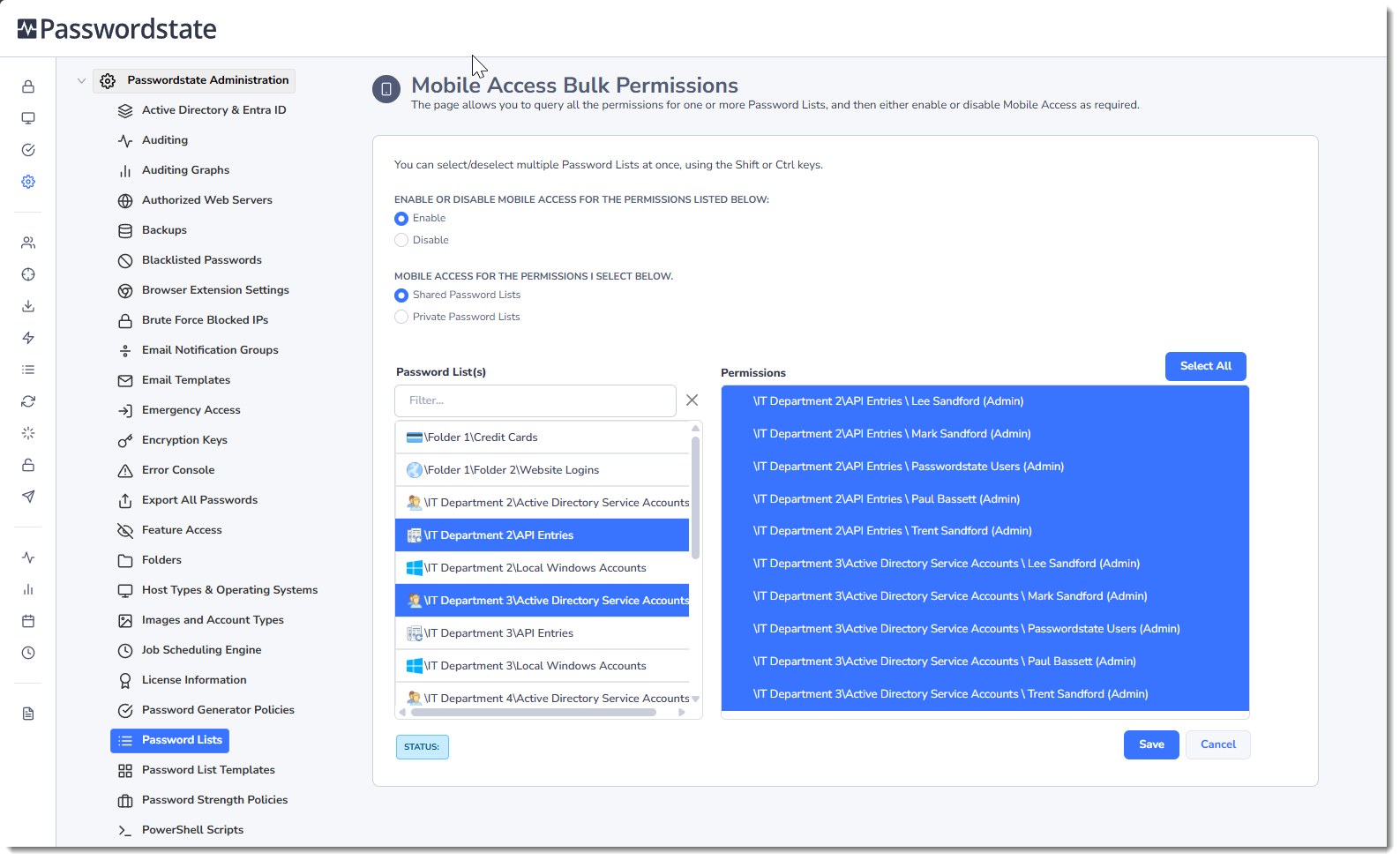Go to Password Lists menu item
Image resolution: width=1400 pixels, height=860 pixels.
[169, 740]
